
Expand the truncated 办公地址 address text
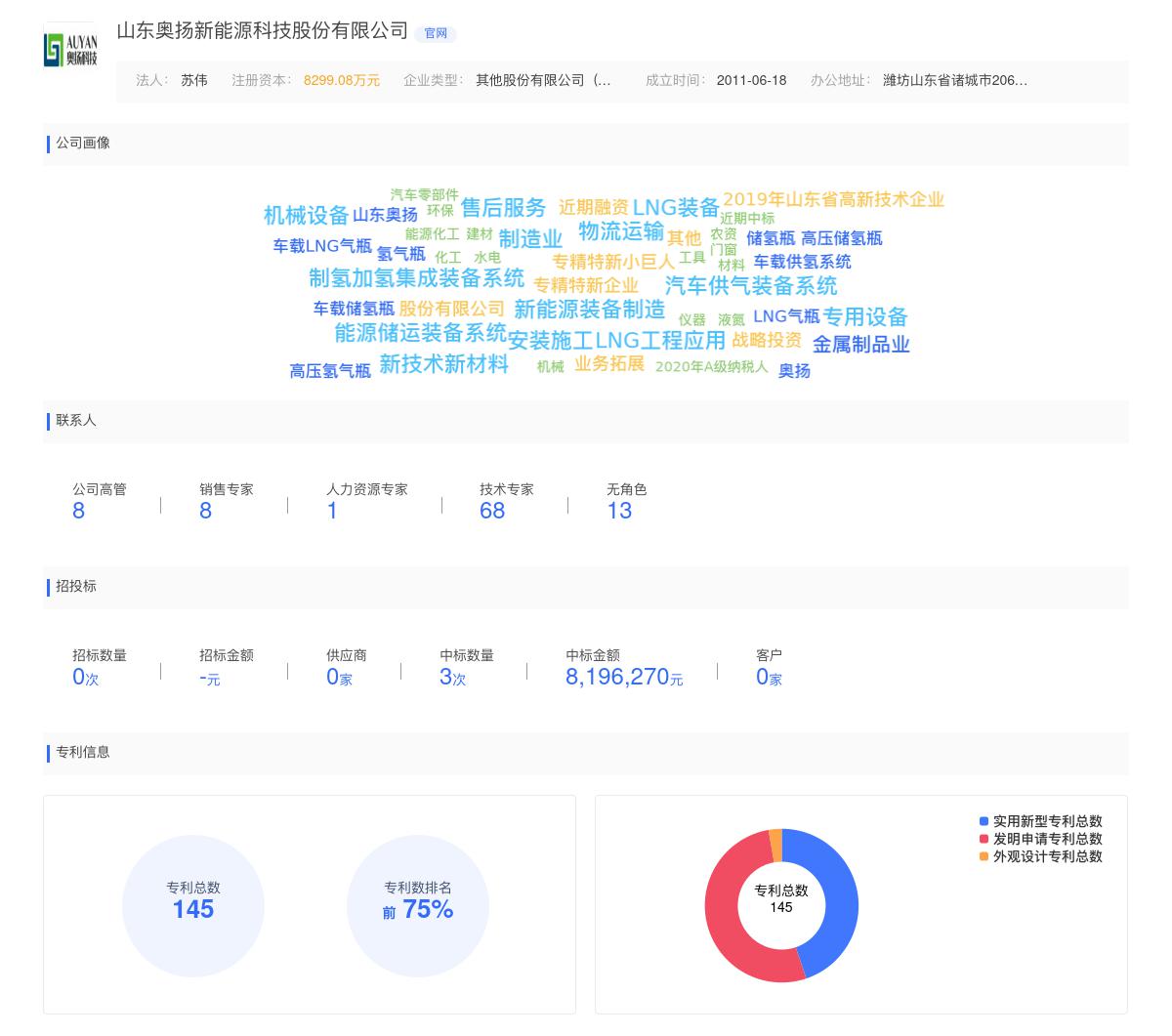point(954,80)
